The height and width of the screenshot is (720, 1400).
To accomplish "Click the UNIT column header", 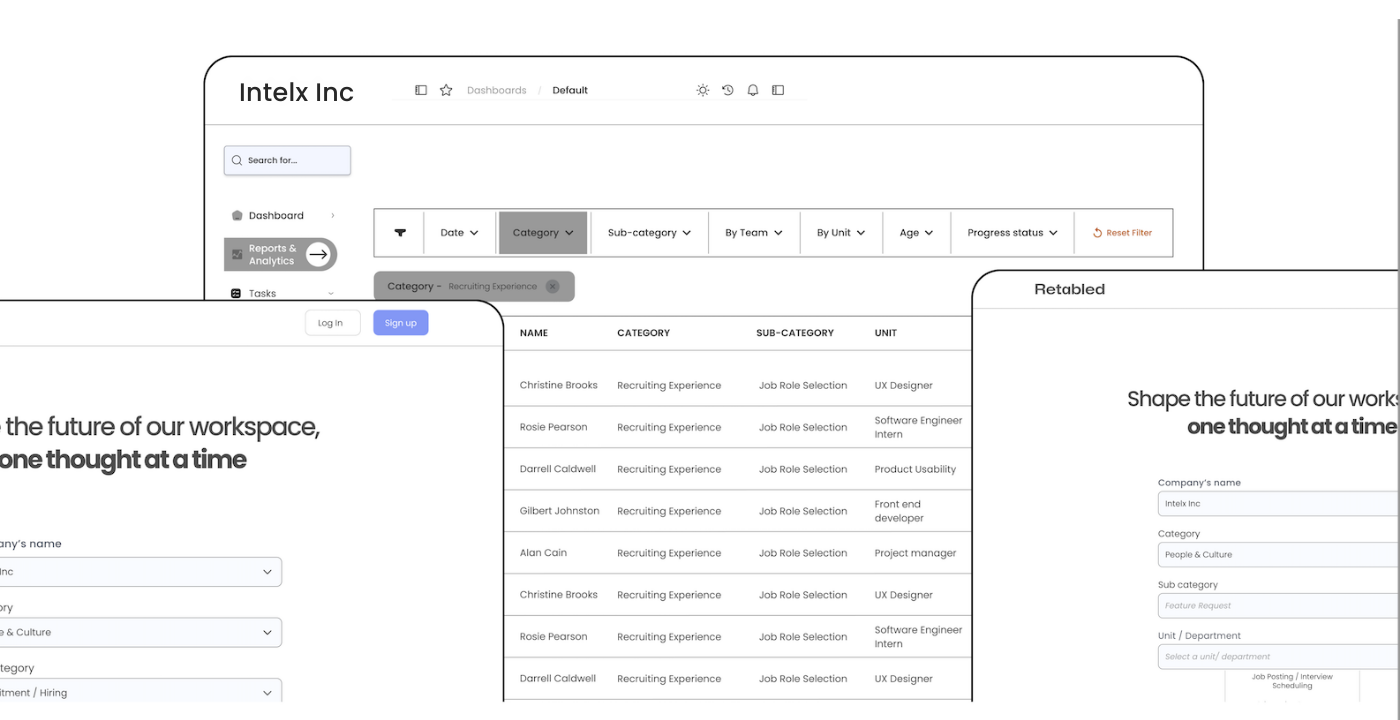I will [x=886, y=333].
